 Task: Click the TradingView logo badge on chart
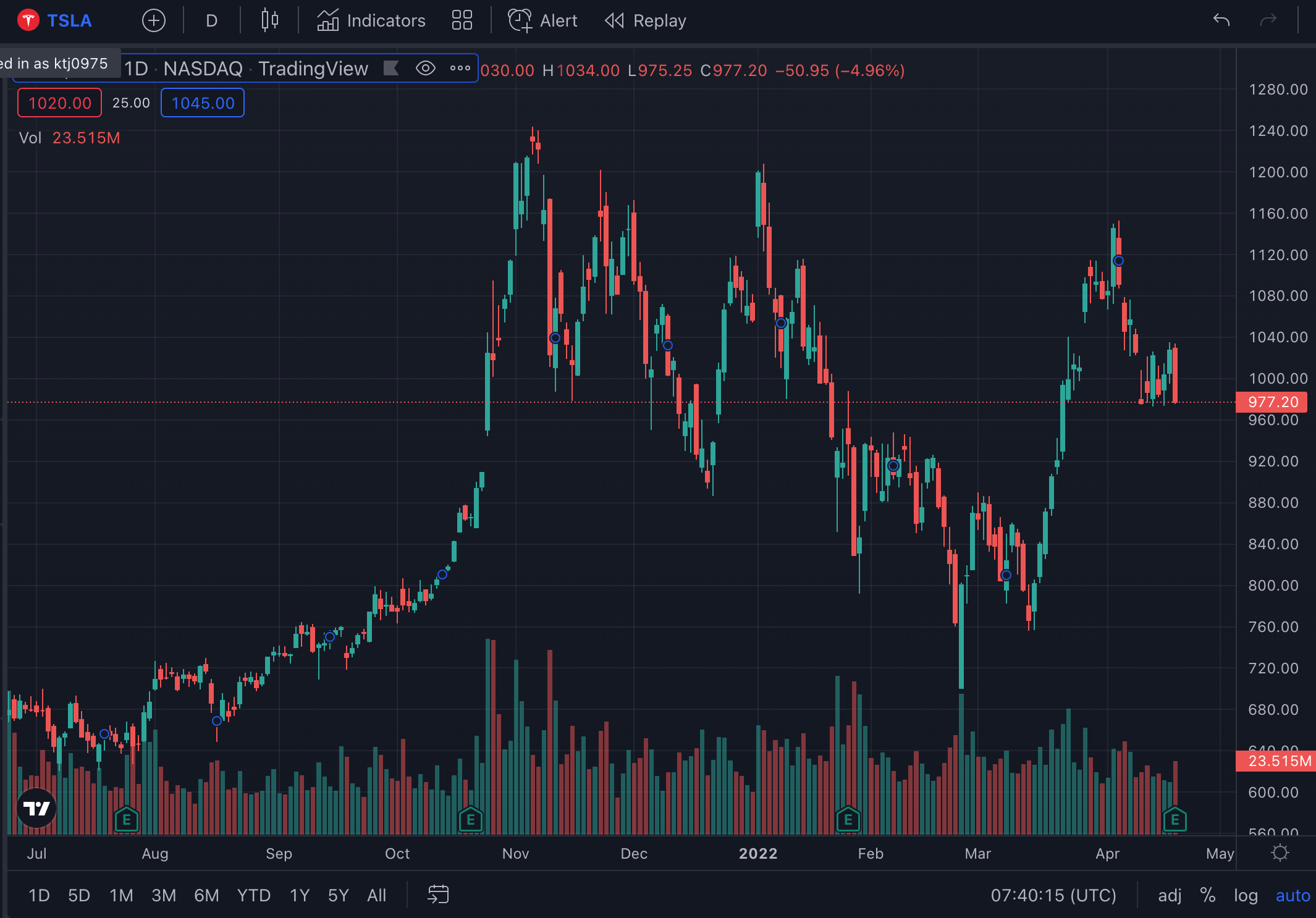36,808
